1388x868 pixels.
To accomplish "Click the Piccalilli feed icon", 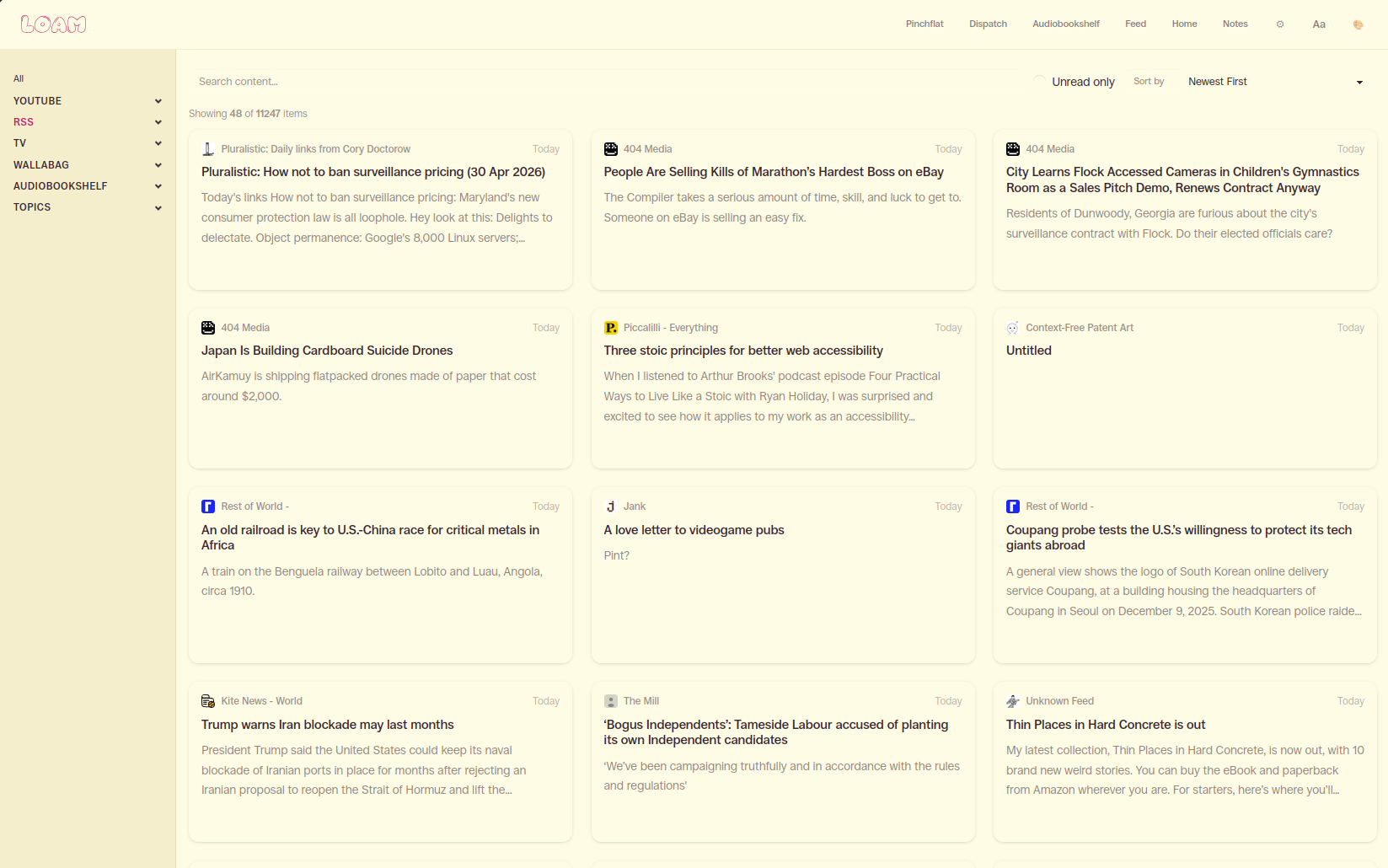I will click(611, 328).
